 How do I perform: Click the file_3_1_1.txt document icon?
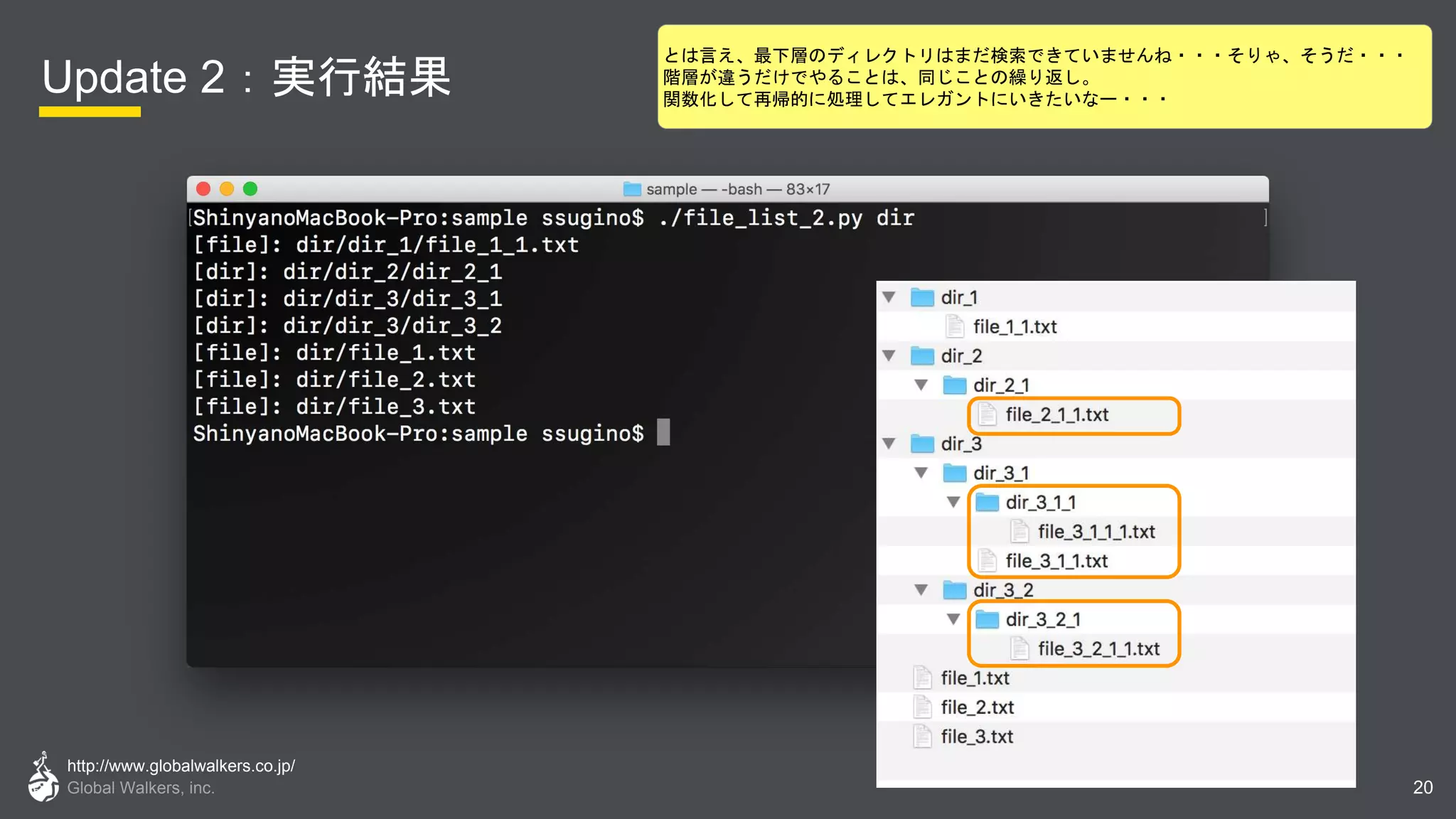tap(987, 561)
